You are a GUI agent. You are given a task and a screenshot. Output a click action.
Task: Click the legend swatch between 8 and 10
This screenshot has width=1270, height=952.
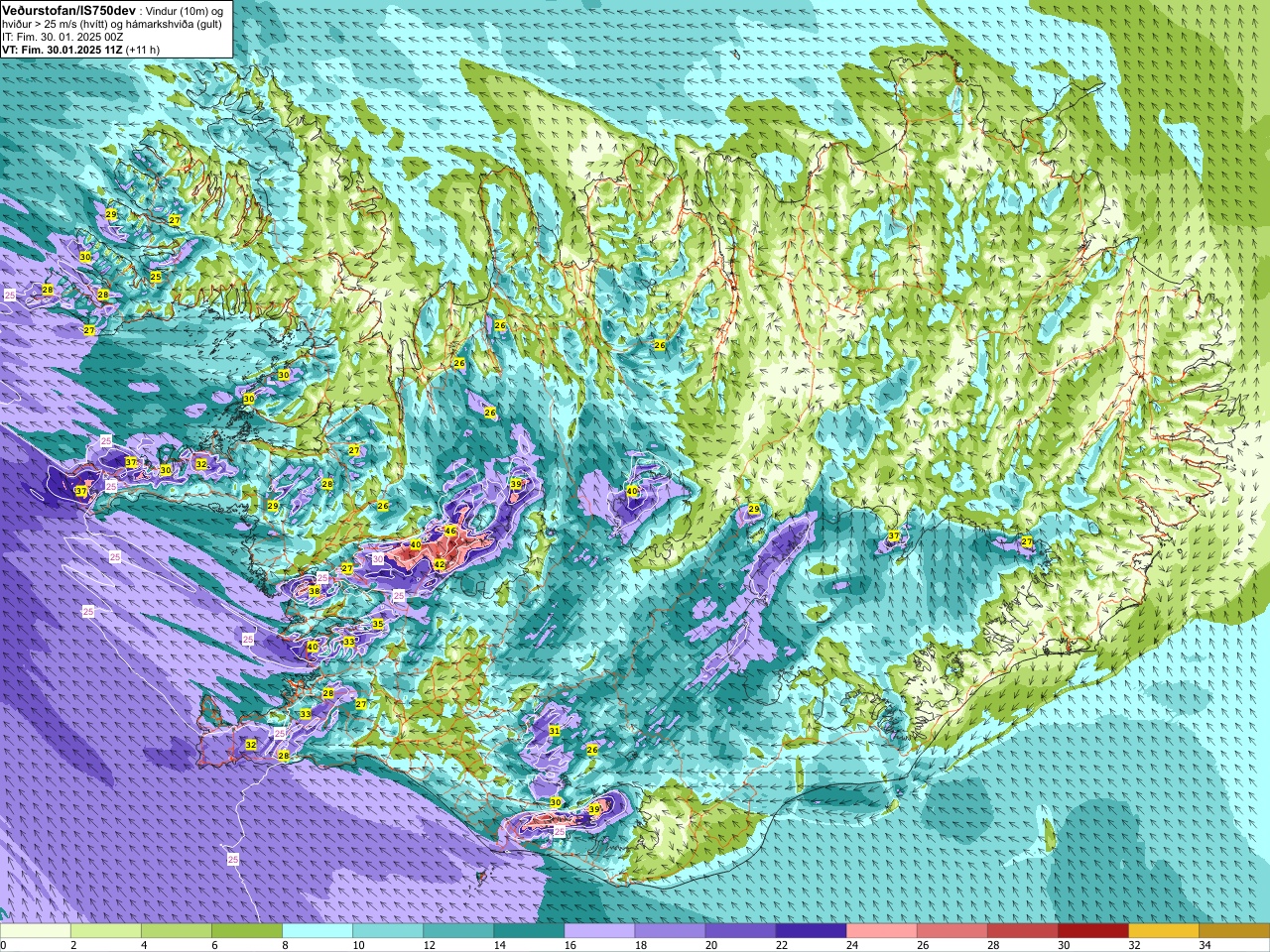[x=317, y=931]
